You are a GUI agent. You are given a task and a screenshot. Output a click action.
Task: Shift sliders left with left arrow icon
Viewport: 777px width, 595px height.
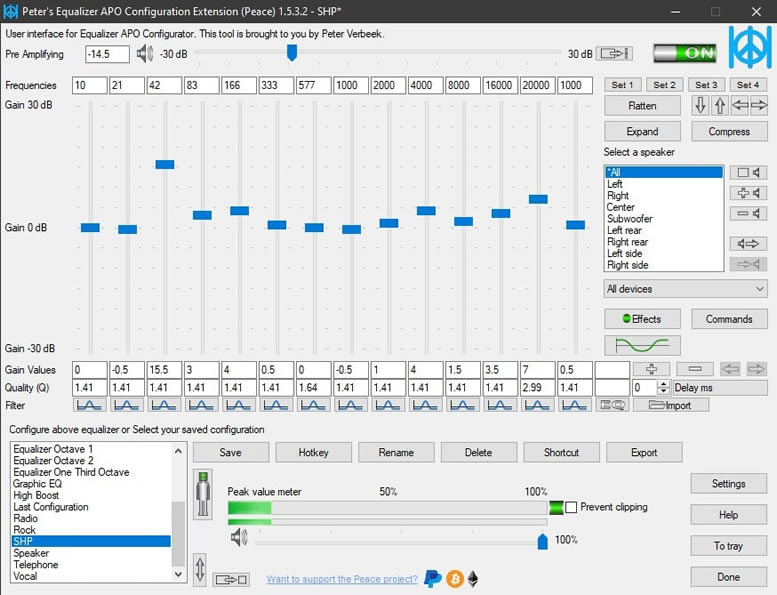740,106
